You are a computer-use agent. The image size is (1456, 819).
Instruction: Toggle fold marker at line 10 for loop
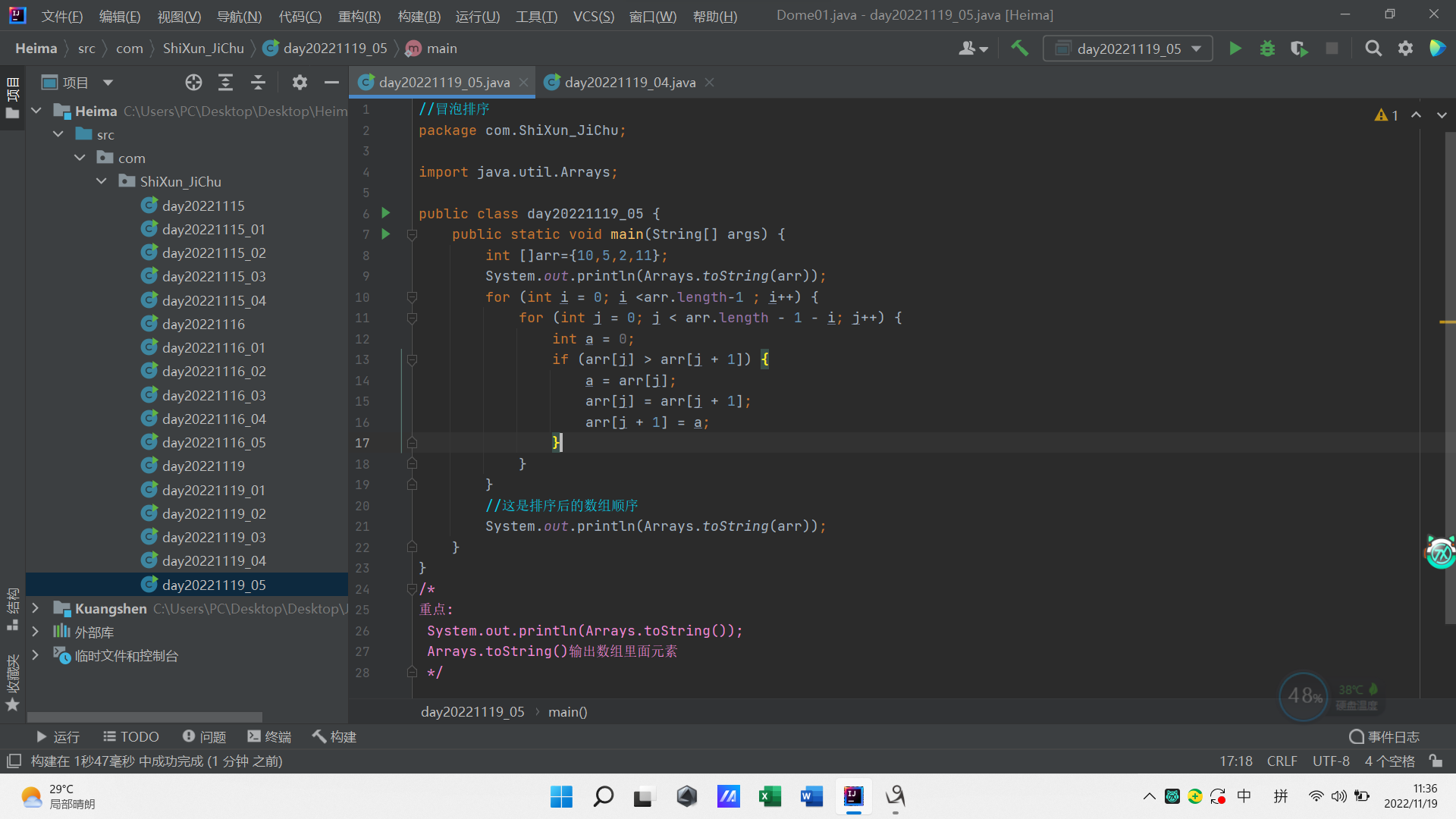[412, 297]
